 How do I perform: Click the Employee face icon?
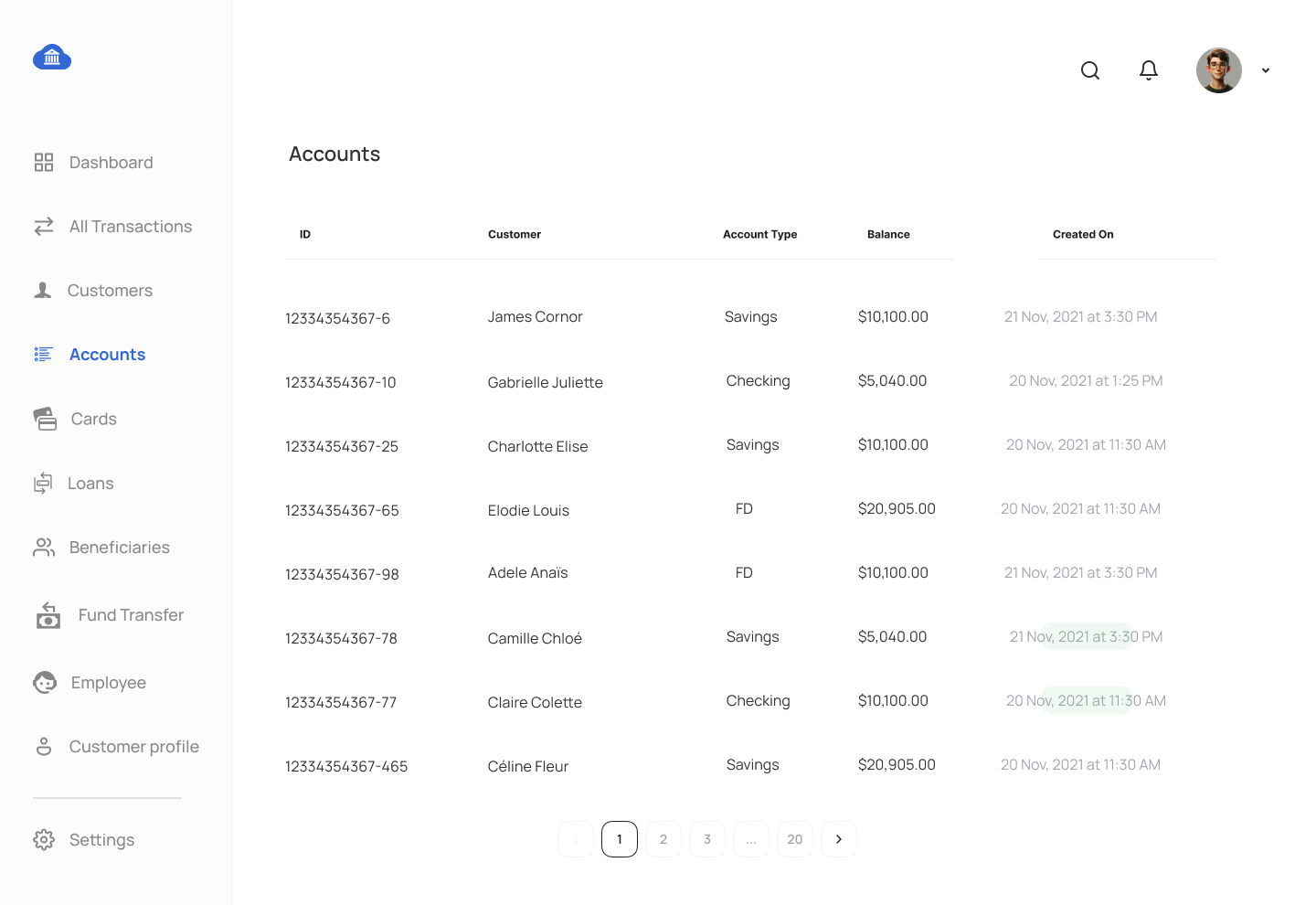(45, 683)
